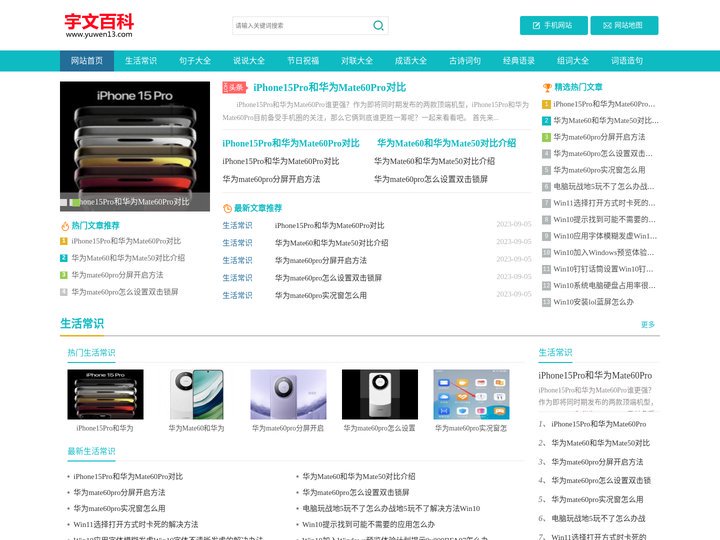Image resolution: width=720 pixels, height=540 pixels.
Task: Open the 节日祝福 nav menu item
Action: [303, 61]
